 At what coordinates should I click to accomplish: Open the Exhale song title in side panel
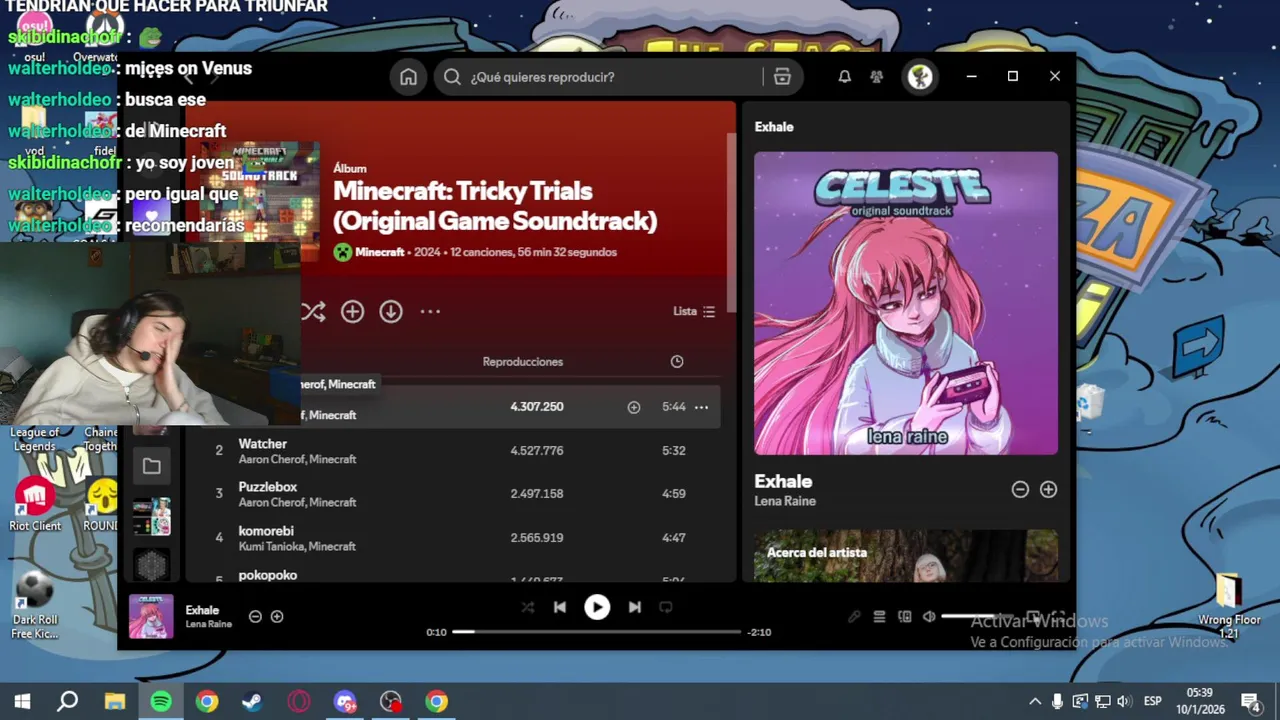coord(783,481)
